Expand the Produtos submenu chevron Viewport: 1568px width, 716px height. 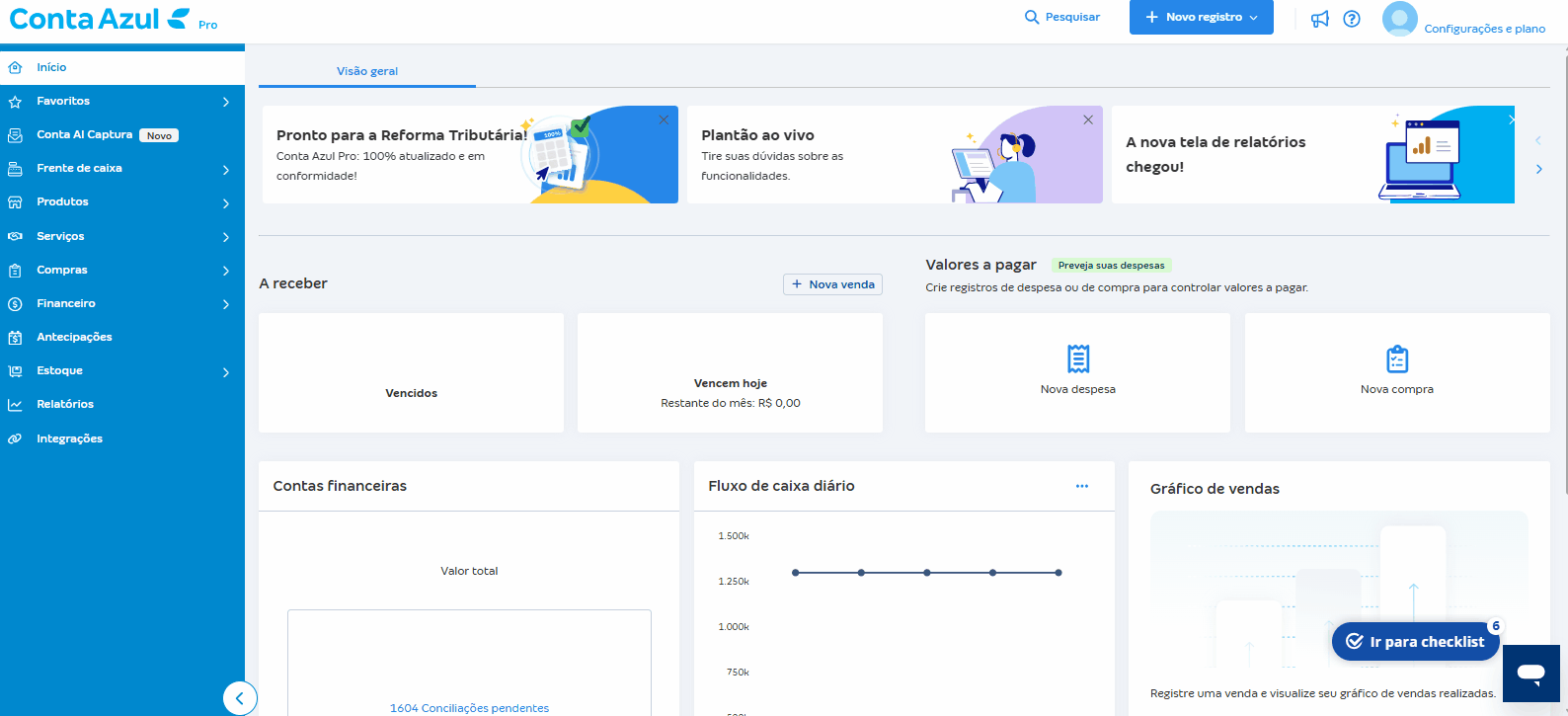(x=226, y=203)
